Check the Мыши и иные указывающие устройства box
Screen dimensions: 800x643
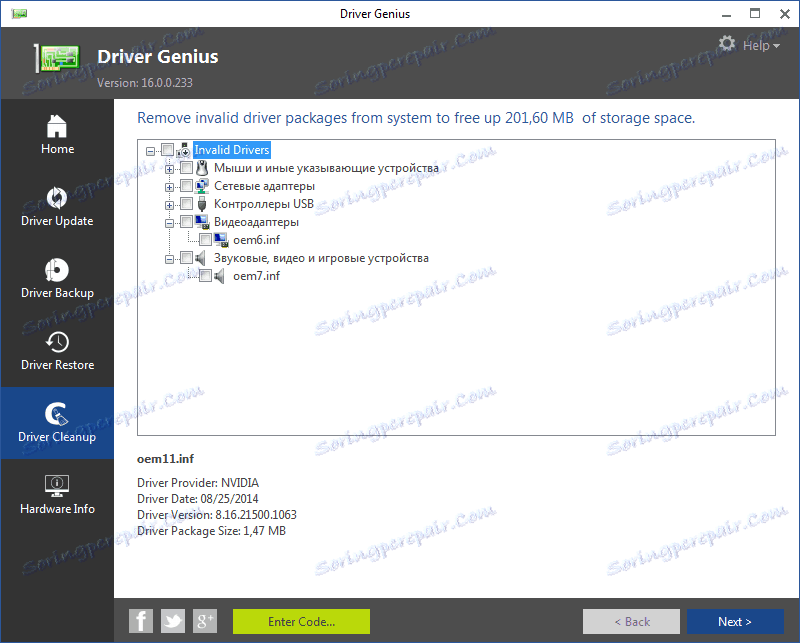tap(186, 167)
